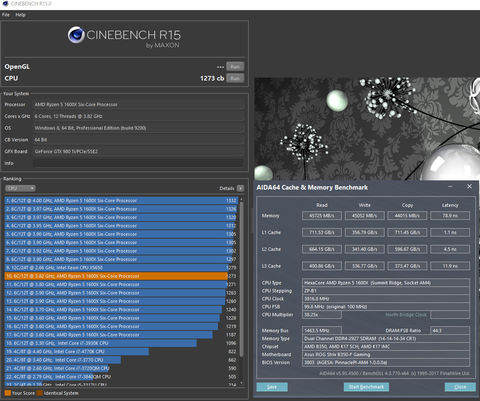
Task: Open the Help menu in Cinebench
Action: click(20, 15)
